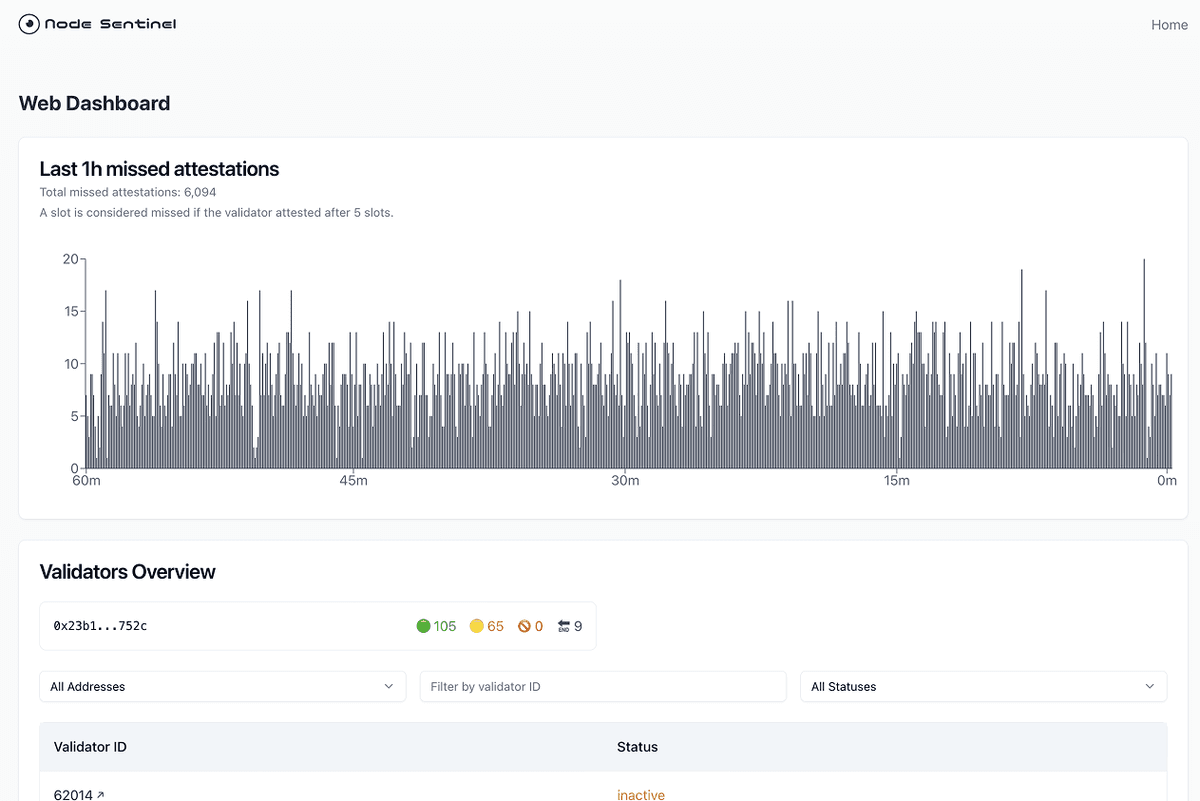Click the Status column header

click(636, 747)
